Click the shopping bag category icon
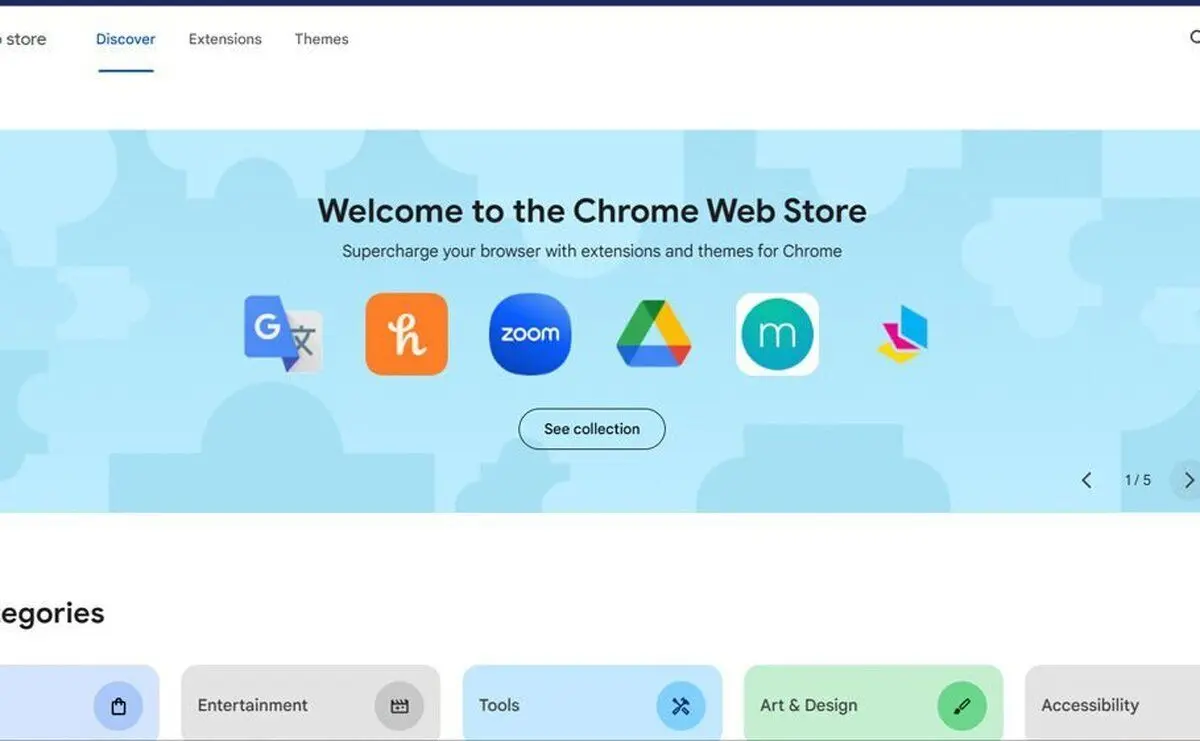The width and height of the screenshot is (1200, 741). point(119,706)
